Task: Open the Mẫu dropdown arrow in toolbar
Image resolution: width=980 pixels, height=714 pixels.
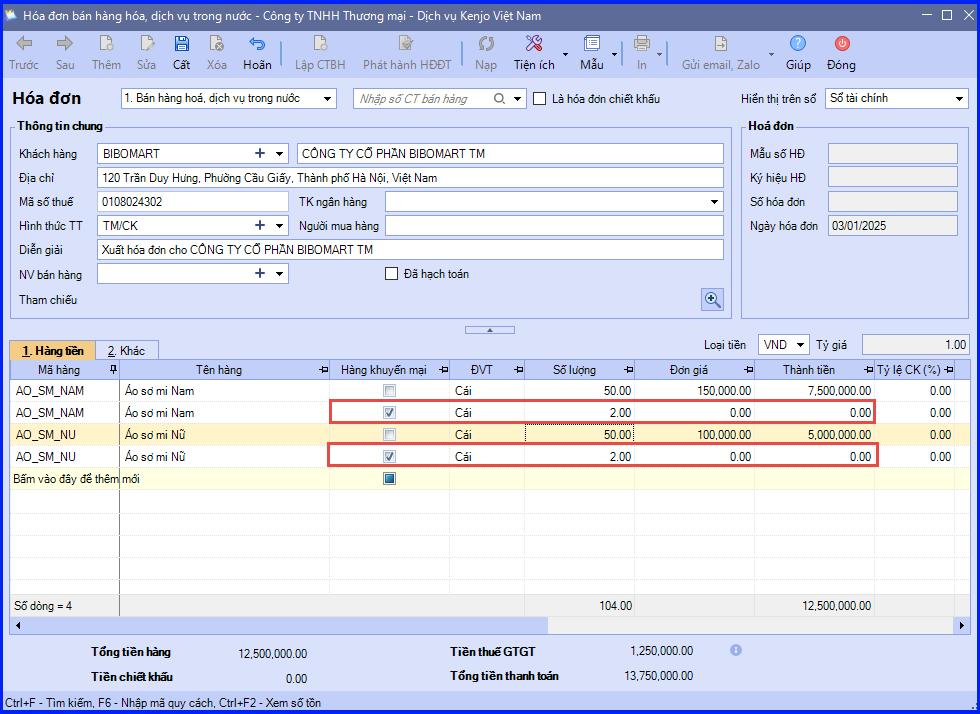Action: 614,54
